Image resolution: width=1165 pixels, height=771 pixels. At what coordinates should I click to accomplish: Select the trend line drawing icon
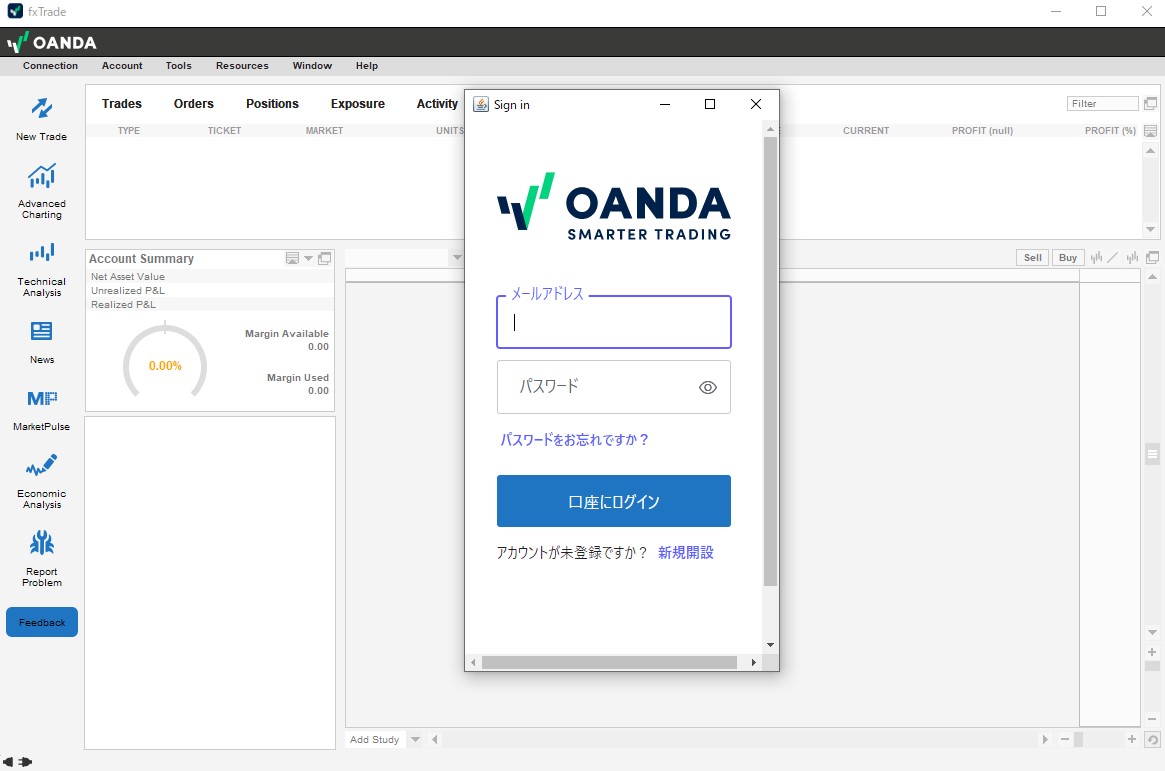click(x=1112, y=258)
